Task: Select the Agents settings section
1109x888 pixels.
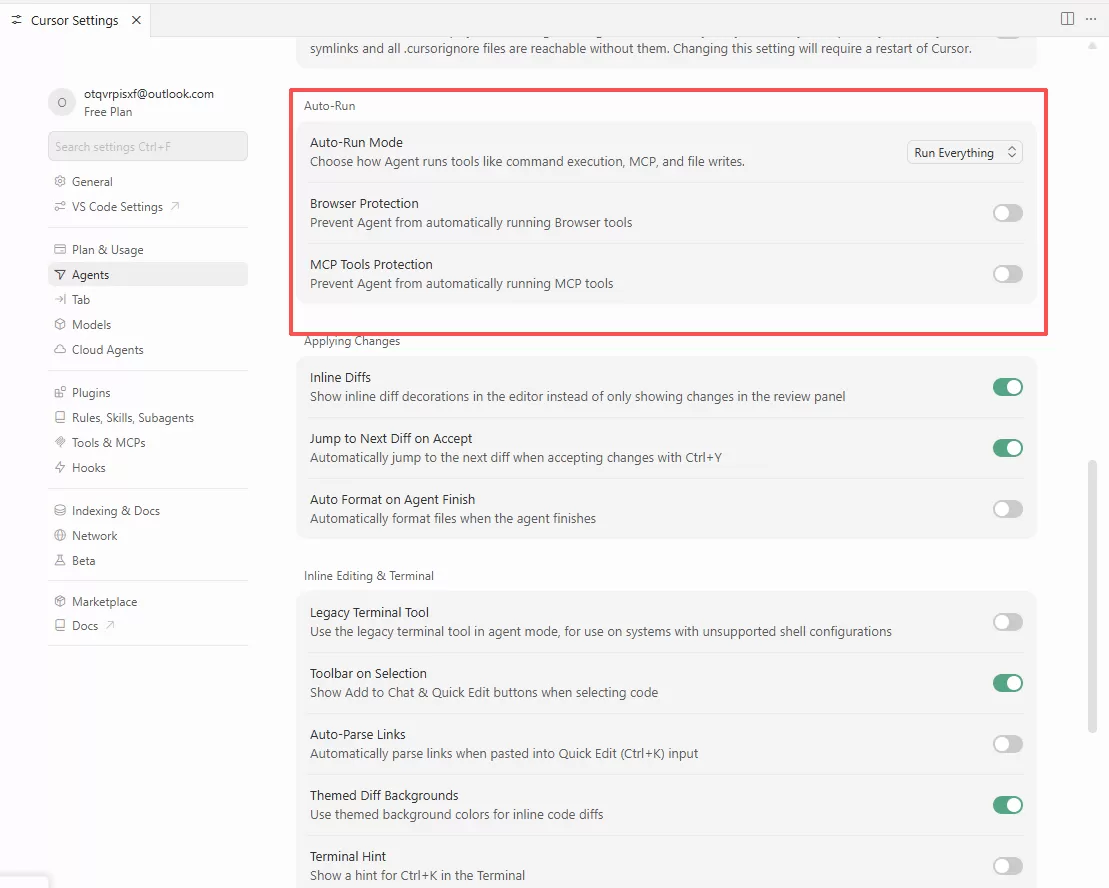Action: (148, 274)
